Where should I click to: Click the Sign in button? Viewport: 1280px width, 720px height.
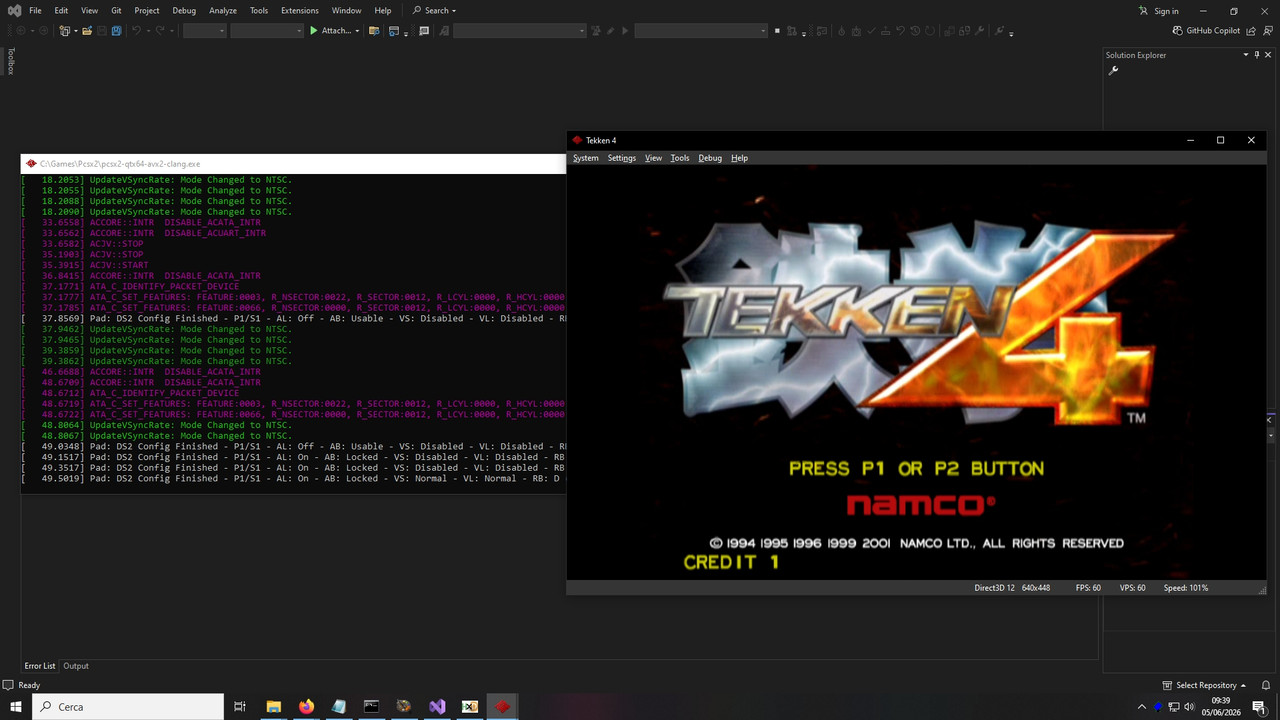click(1158, 11)
